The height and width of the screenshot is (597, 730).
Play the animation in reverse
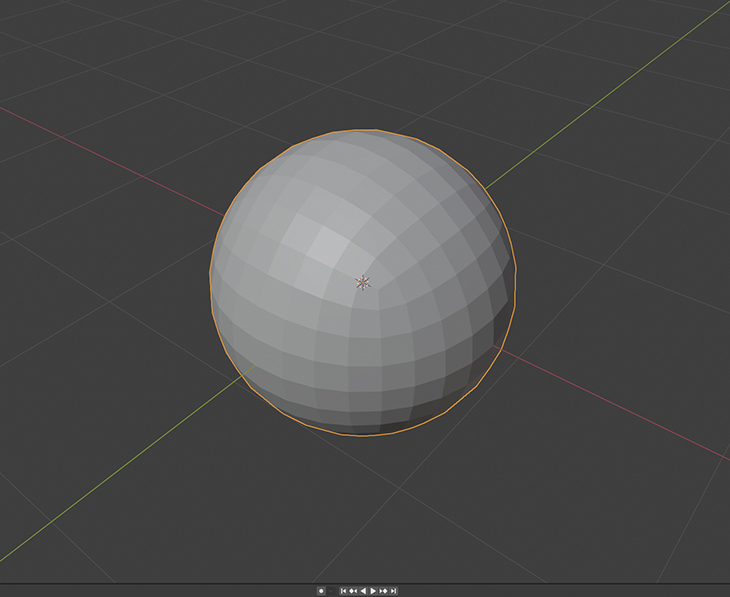363,591
